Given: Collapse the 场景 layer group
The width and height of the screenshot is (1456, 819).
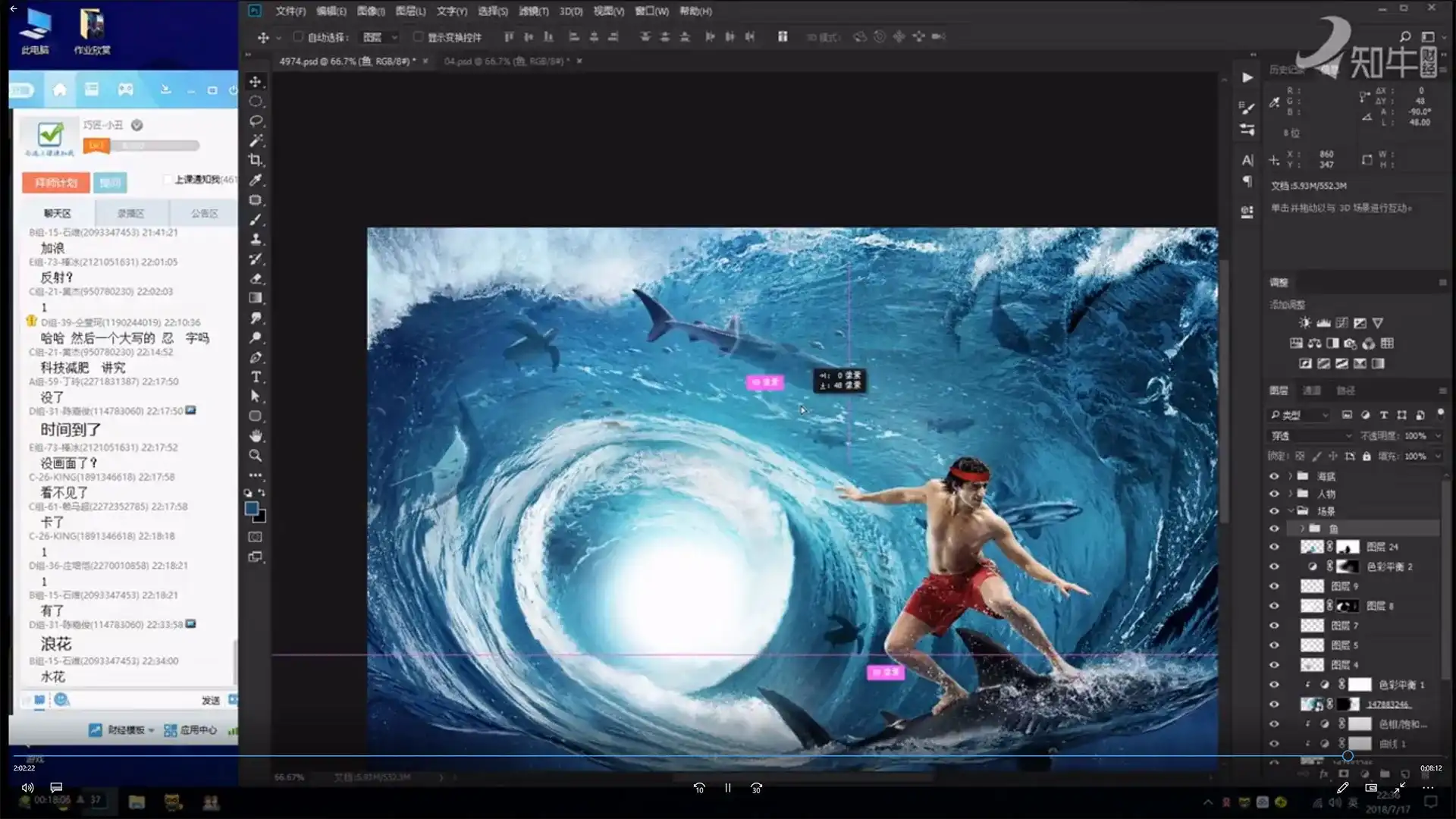Looking at the screenshot, I should point(1290,511).
